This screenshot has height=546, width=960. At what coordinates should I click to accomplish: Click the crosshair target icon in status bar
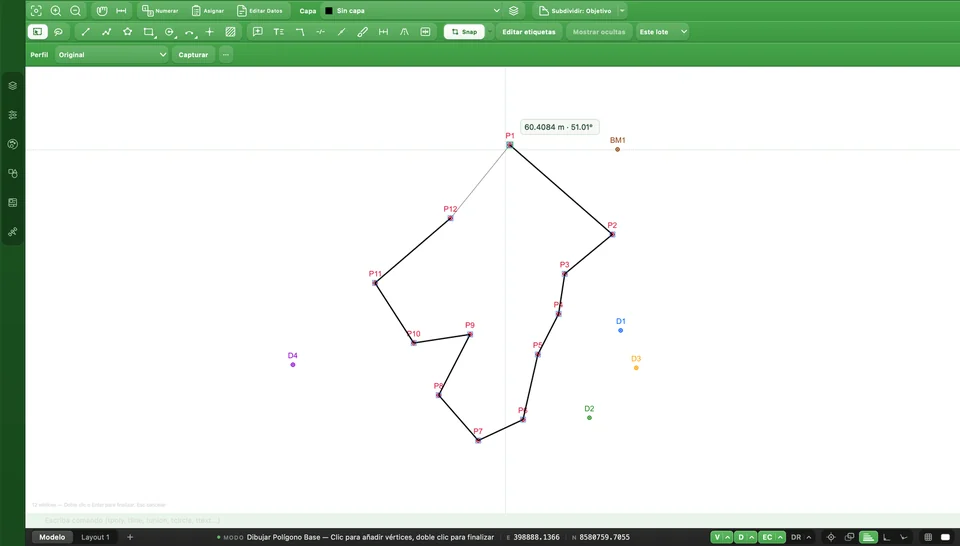831,537
